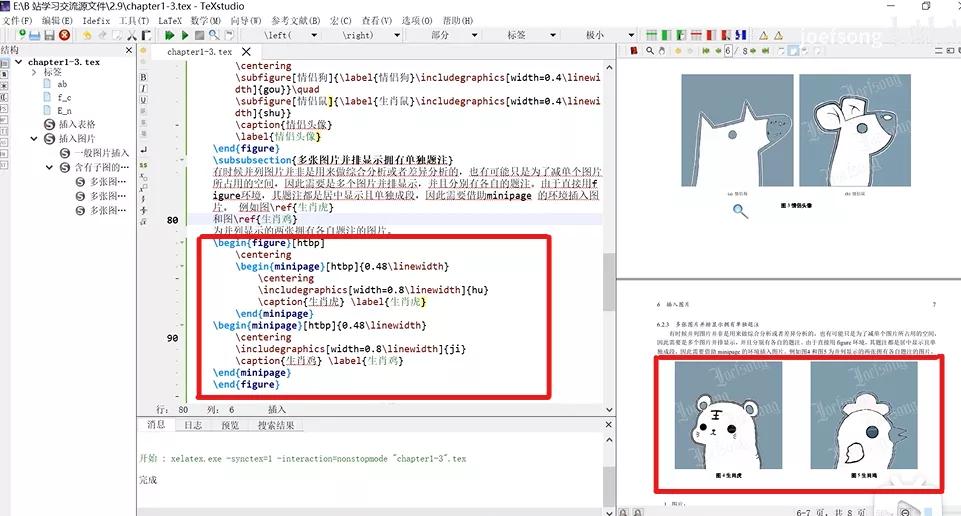This screenshot has width=961, height=516.
Task: Select the f_c label in tree
Action: coord(64,97)
